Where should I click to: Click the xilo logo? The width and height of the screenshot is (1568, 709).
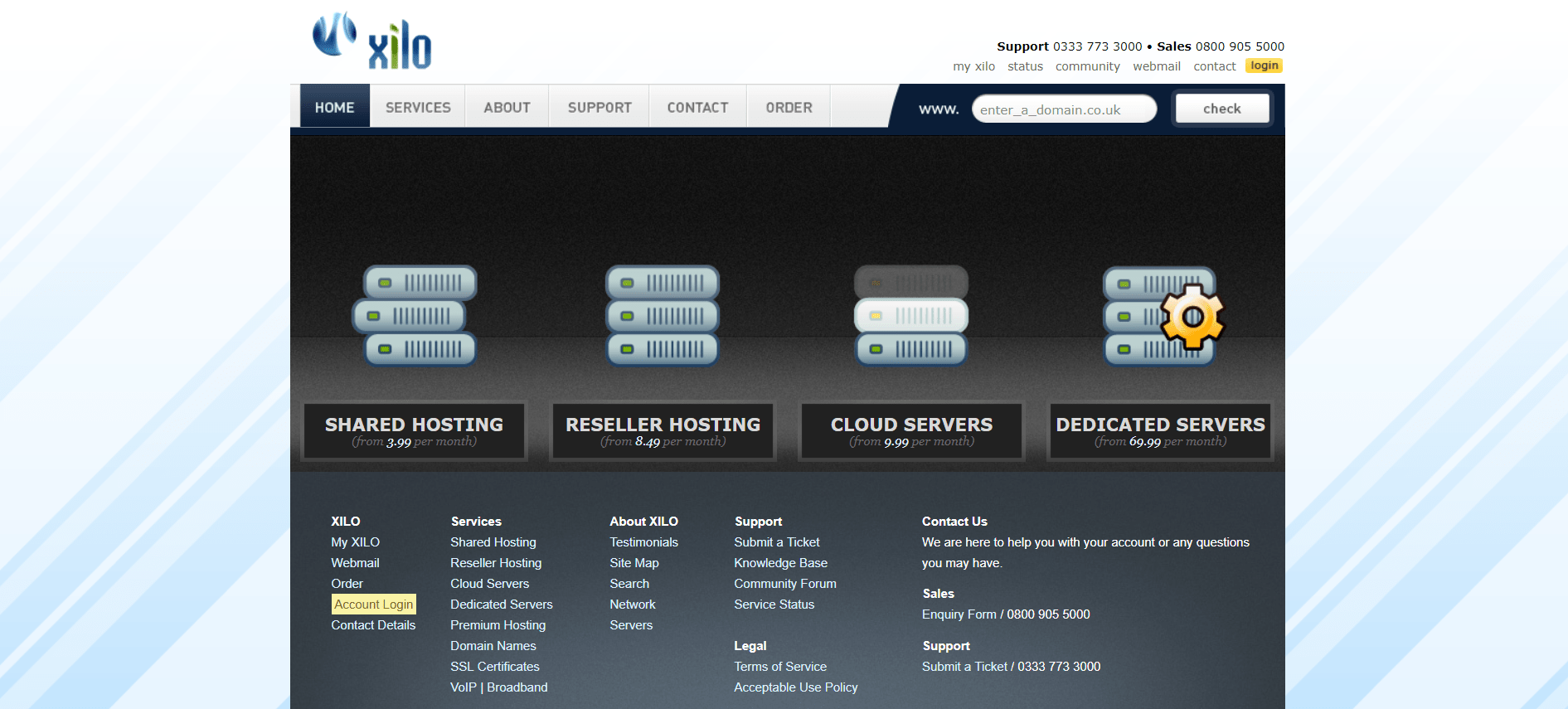pyautogui.click(x=372, y=41)
